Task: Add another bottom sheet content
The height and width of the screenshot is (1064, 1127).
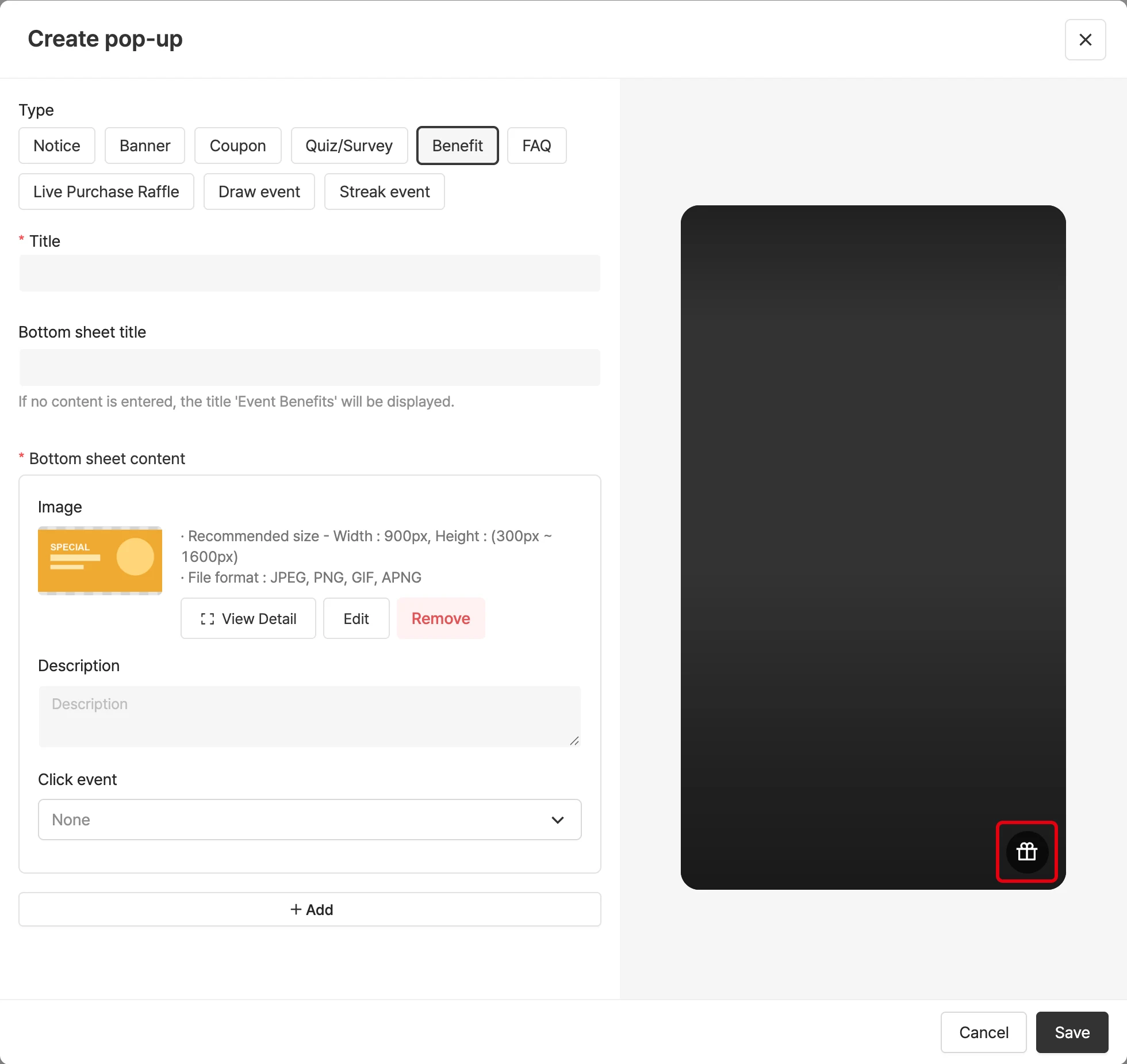Action: pyautogui.click(x=310, y=909)
